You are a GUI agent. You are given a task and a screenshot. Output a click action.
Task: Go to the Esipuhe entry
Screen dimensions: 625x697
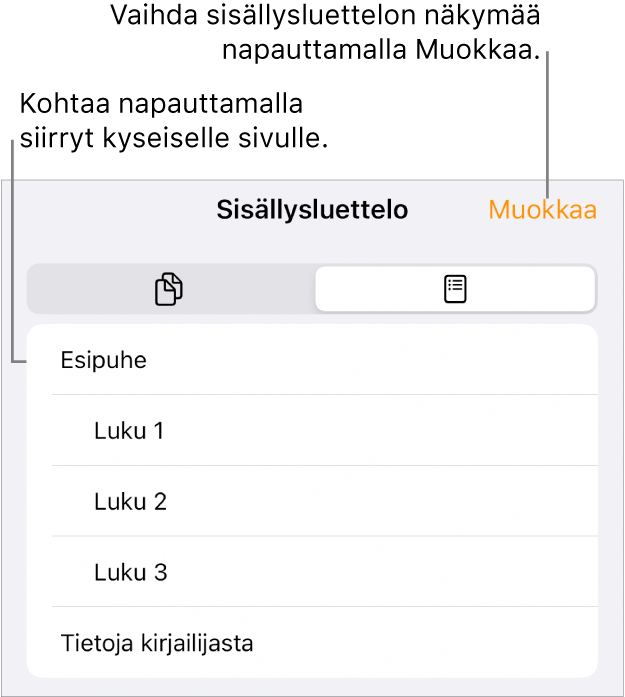pyautogui.click(x=103, y=360)
